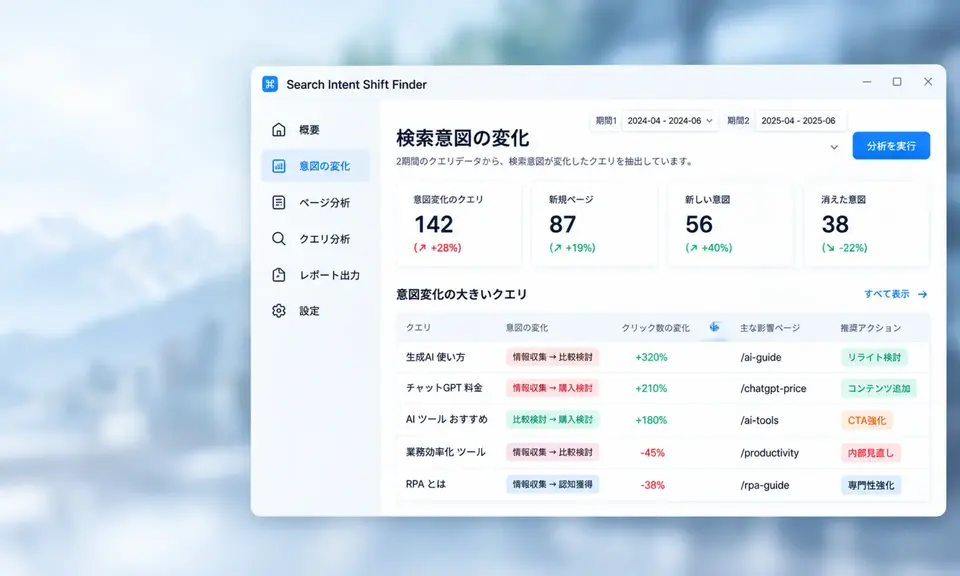Click the up-arrow trend icon beside +28%
Image resolution: width=960 pixels, height=576 pixels.
click(421, 248)
